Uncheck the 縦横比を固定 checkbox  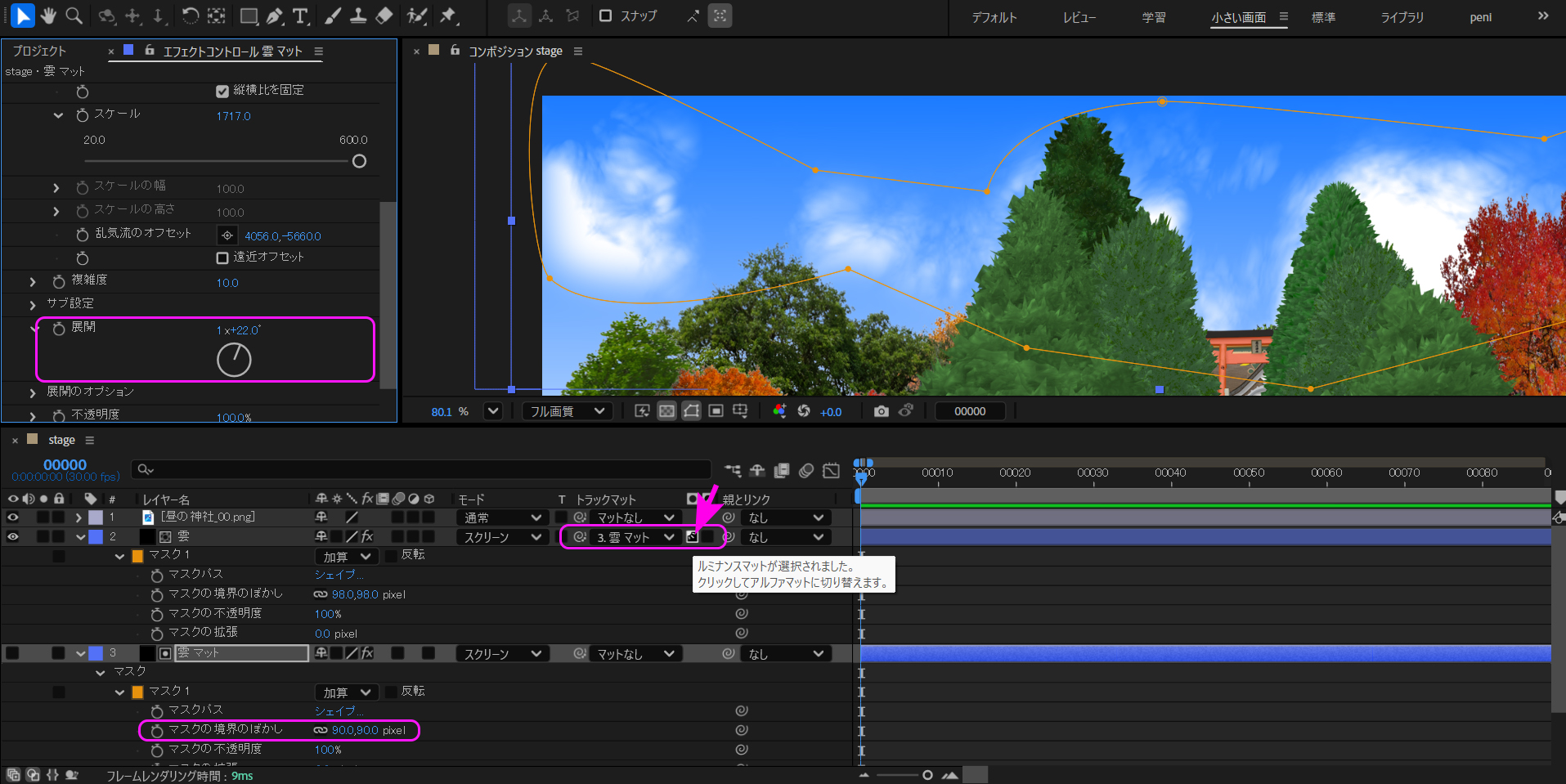coord(222,91)
